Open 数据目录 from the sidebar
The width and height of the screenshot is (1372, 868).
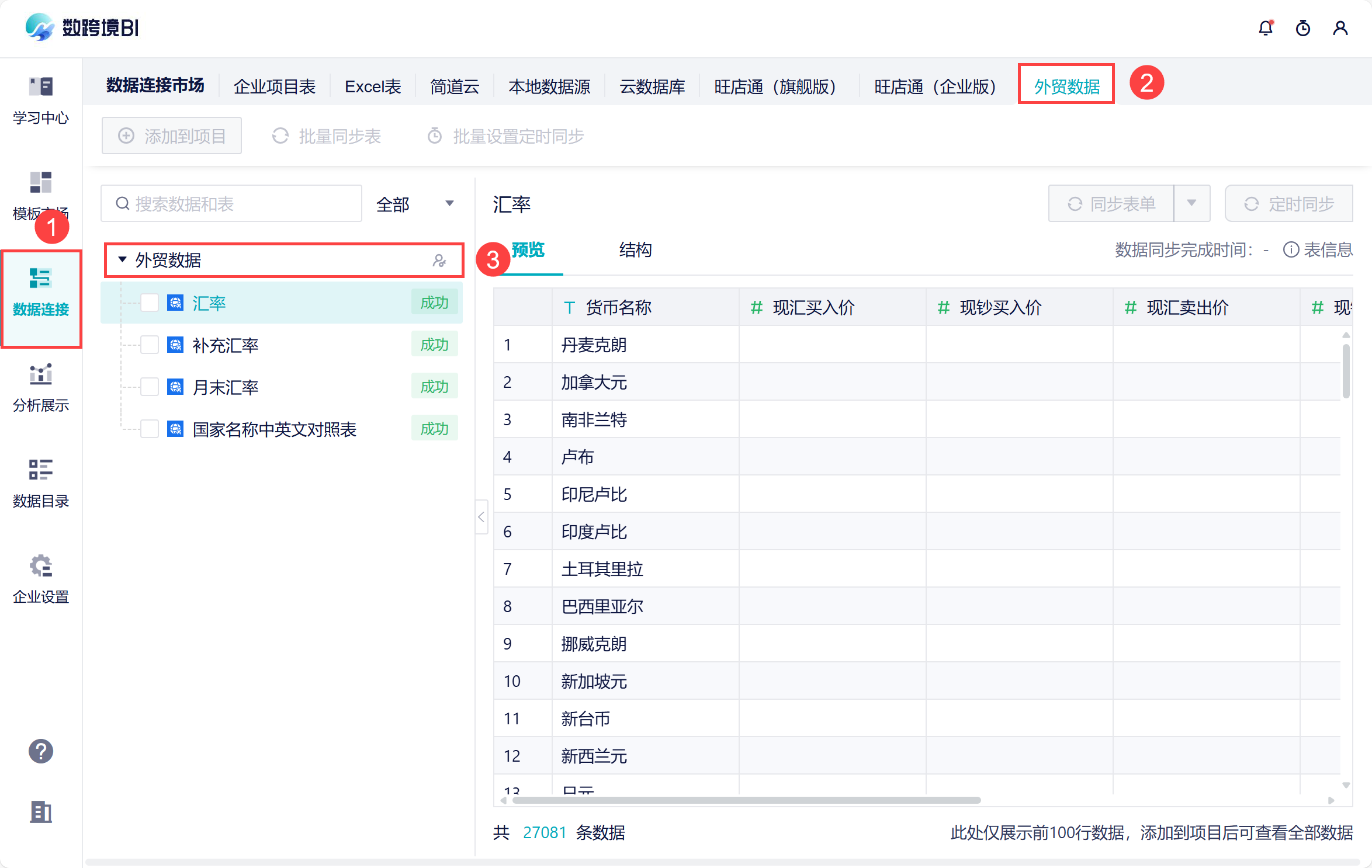[41, 484]
